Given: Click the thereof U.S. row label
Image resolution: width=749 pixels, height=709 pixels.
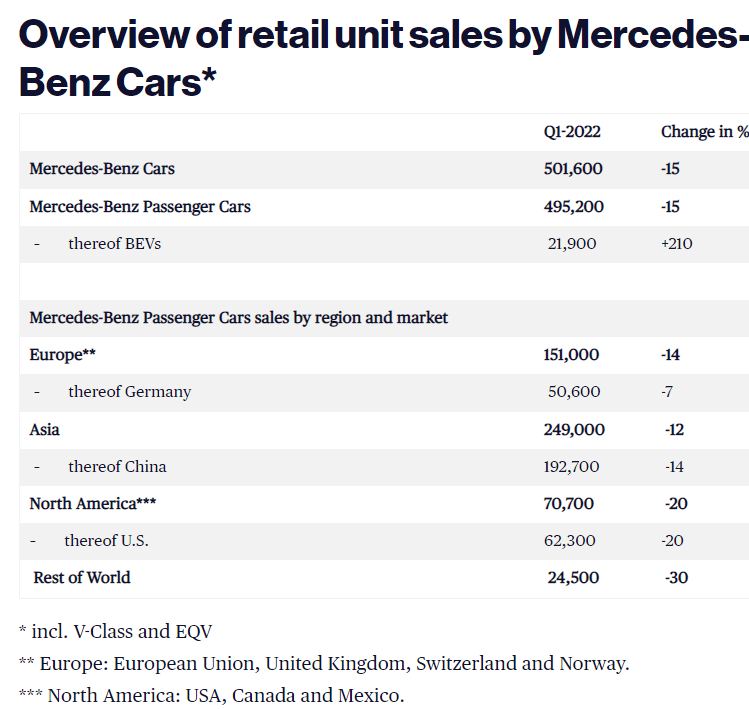Looking at the screenshot, I should click(x=106, y=540).
